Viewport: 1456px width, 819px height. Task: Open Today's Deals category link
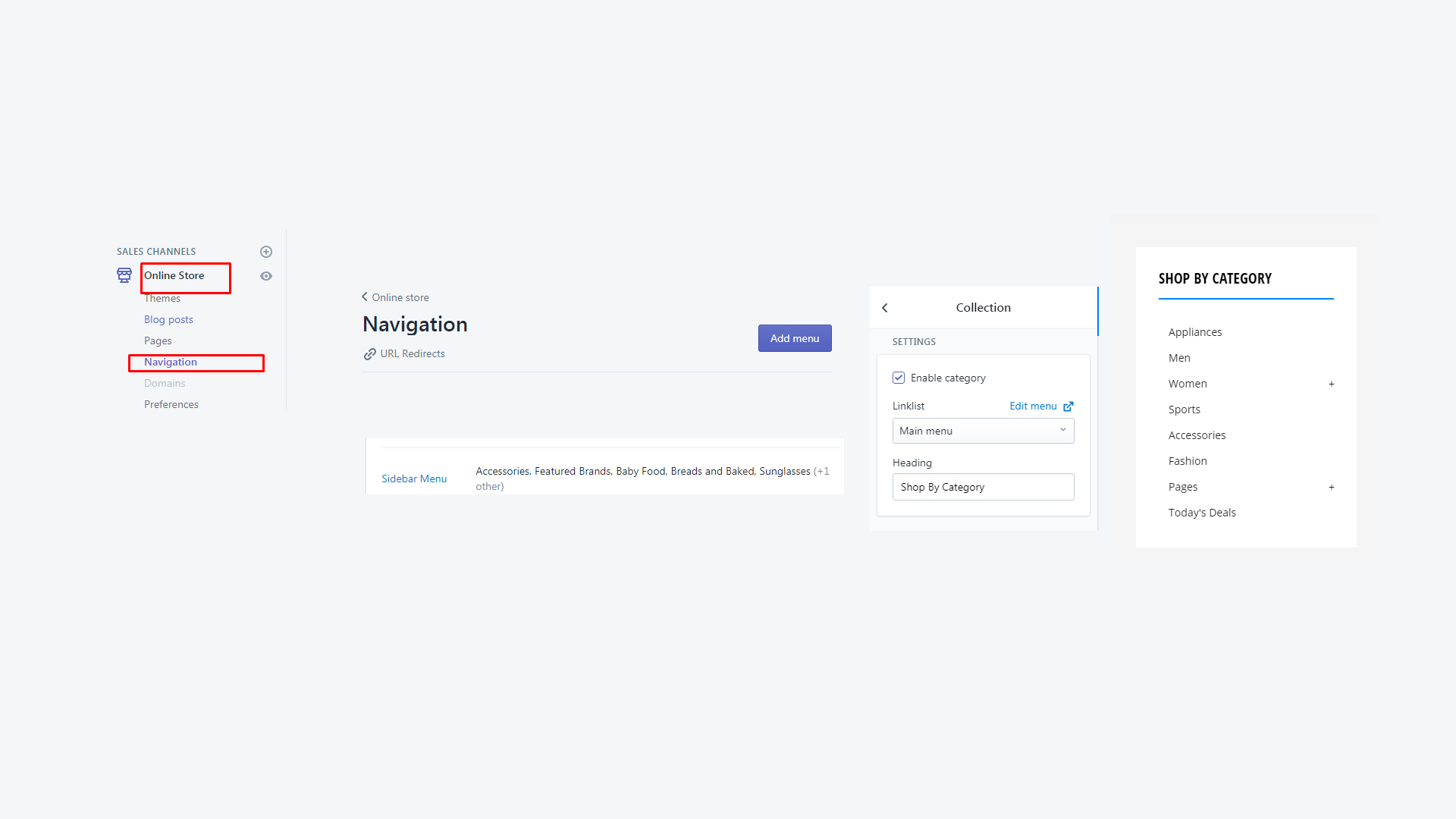pyautogui.click(x=1202, y=513)
